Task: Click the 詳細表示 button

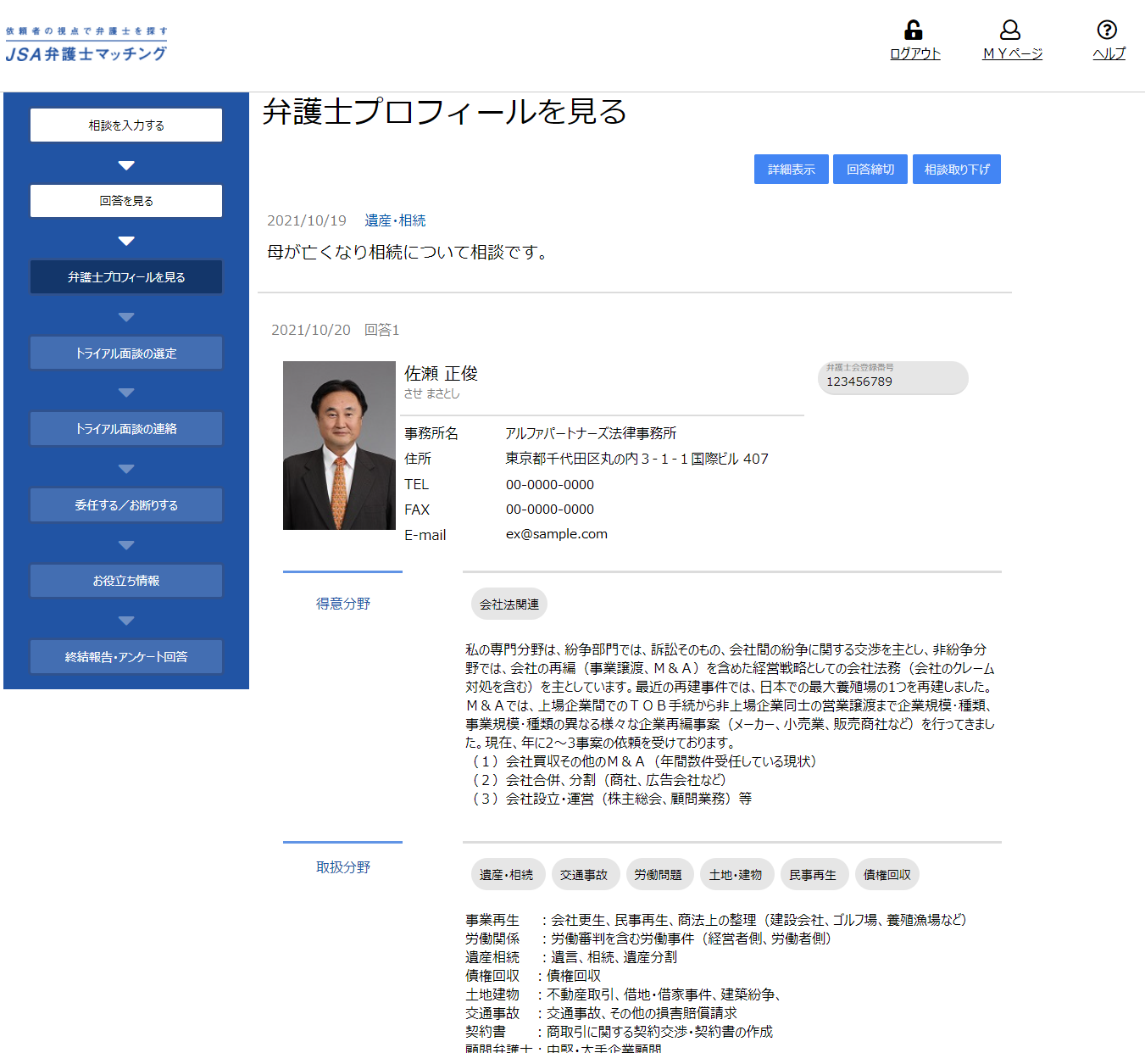Action: tap(792, 169)
